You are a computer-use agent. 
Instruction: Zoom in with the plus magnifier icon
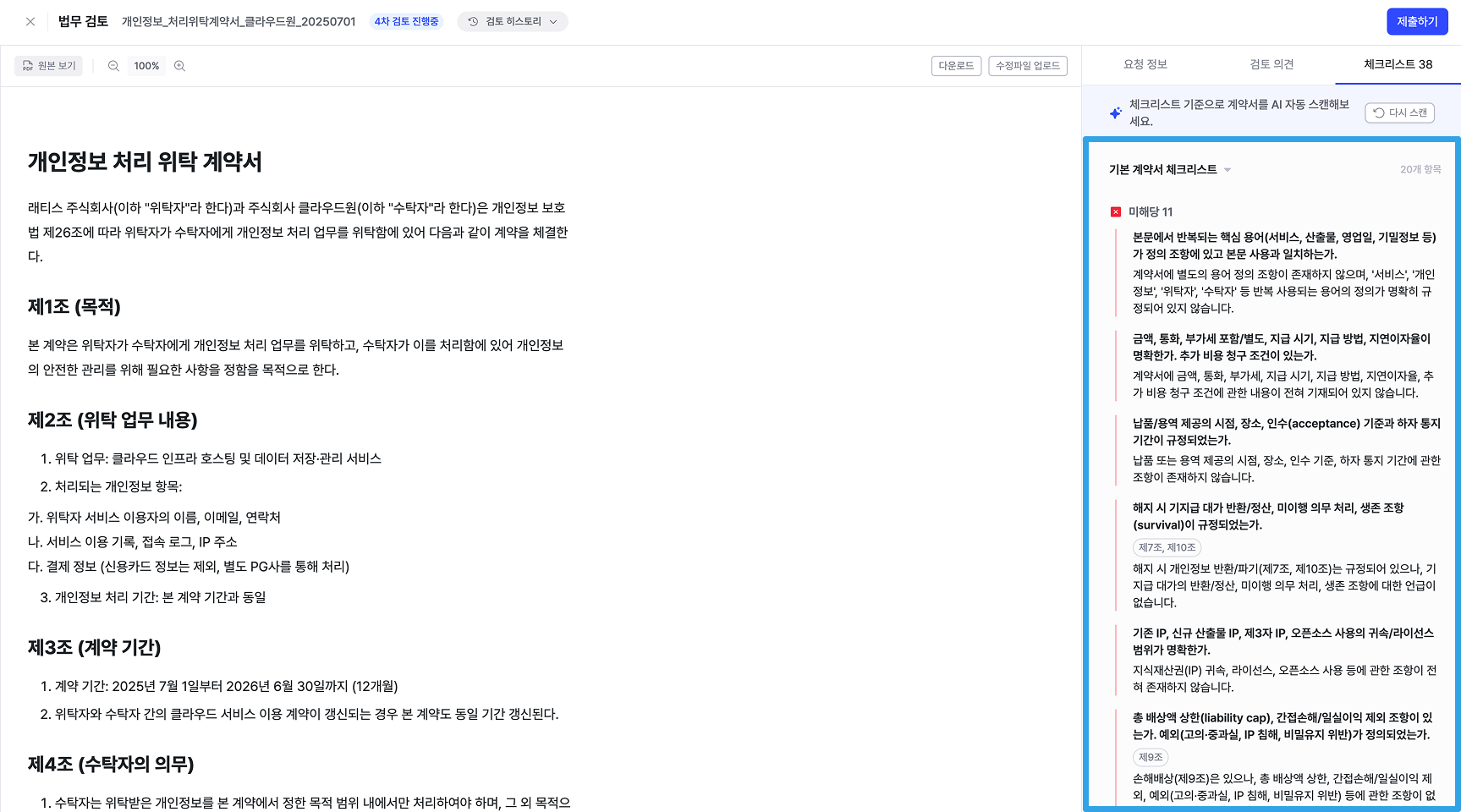(179, 66)
